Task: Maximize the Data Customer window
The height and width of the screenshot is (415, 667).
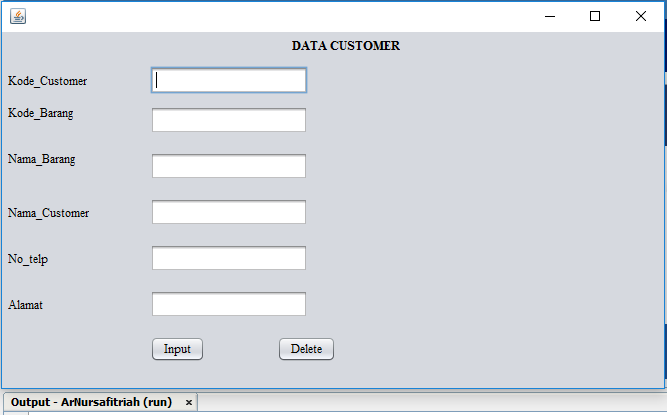Action: [595, 16]
